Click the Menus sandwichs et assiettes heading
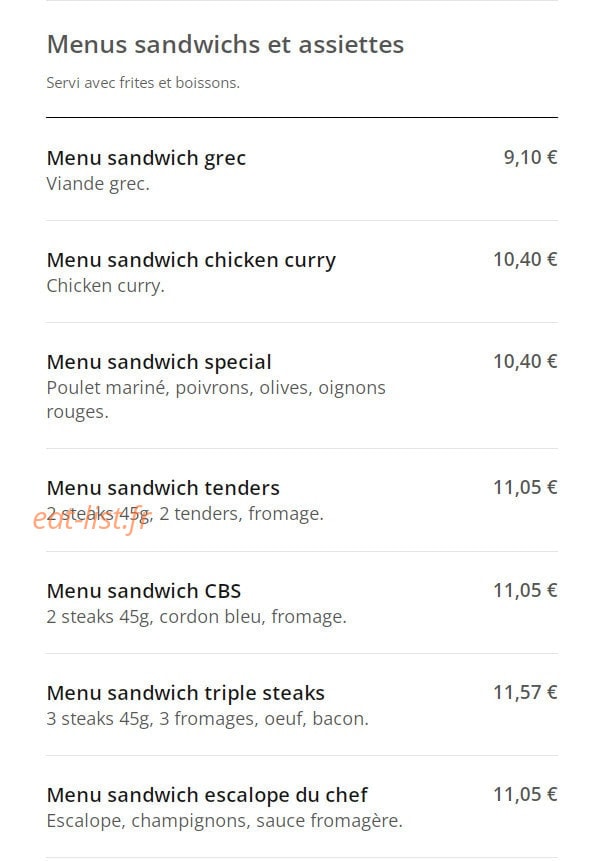 (225, 44)
